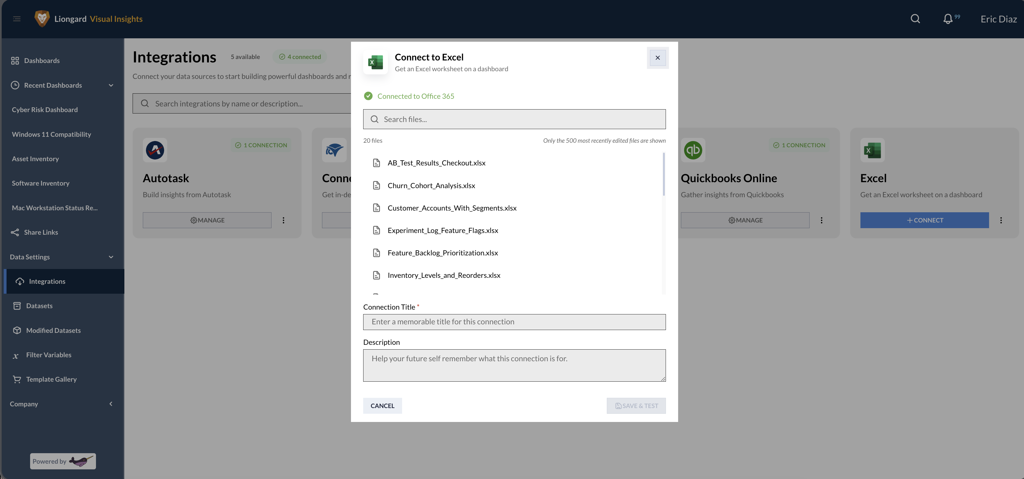Click Connect on Excel card
The height and width of the screenshot is (479, 1024).
925,220
